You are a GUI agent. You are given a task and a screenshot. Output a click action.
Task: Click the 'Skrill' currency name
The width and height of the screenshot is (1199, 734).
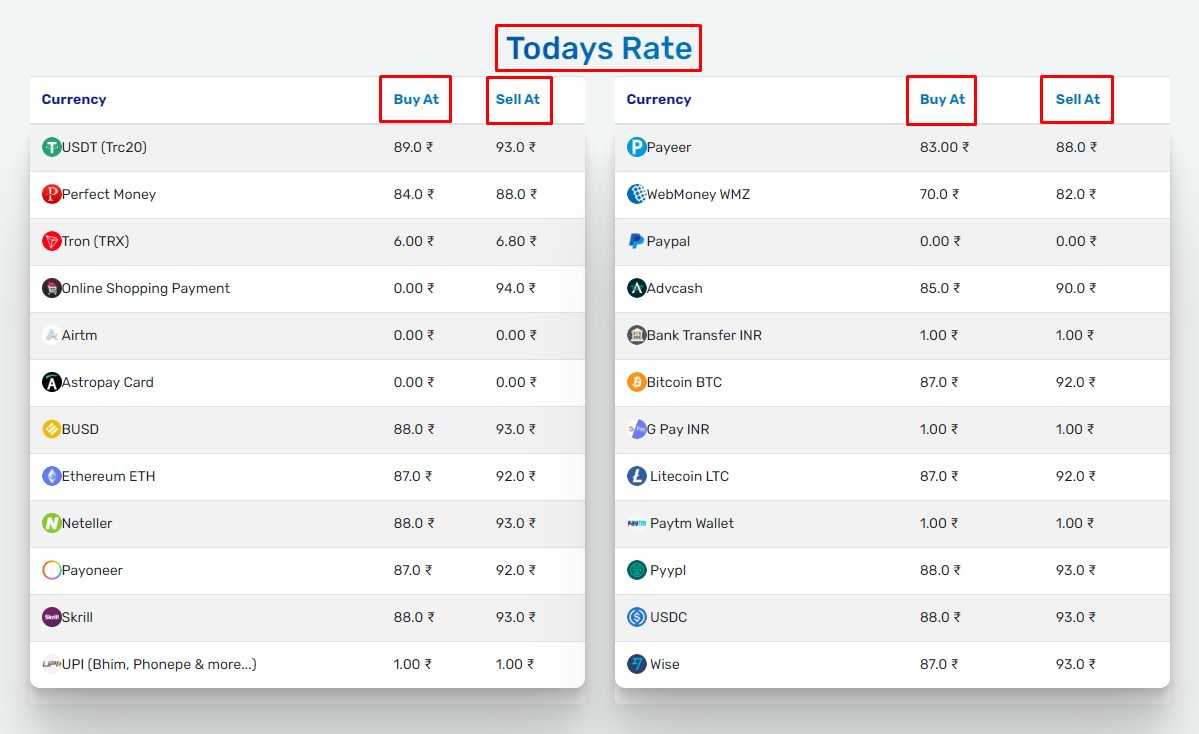(76, 617)
